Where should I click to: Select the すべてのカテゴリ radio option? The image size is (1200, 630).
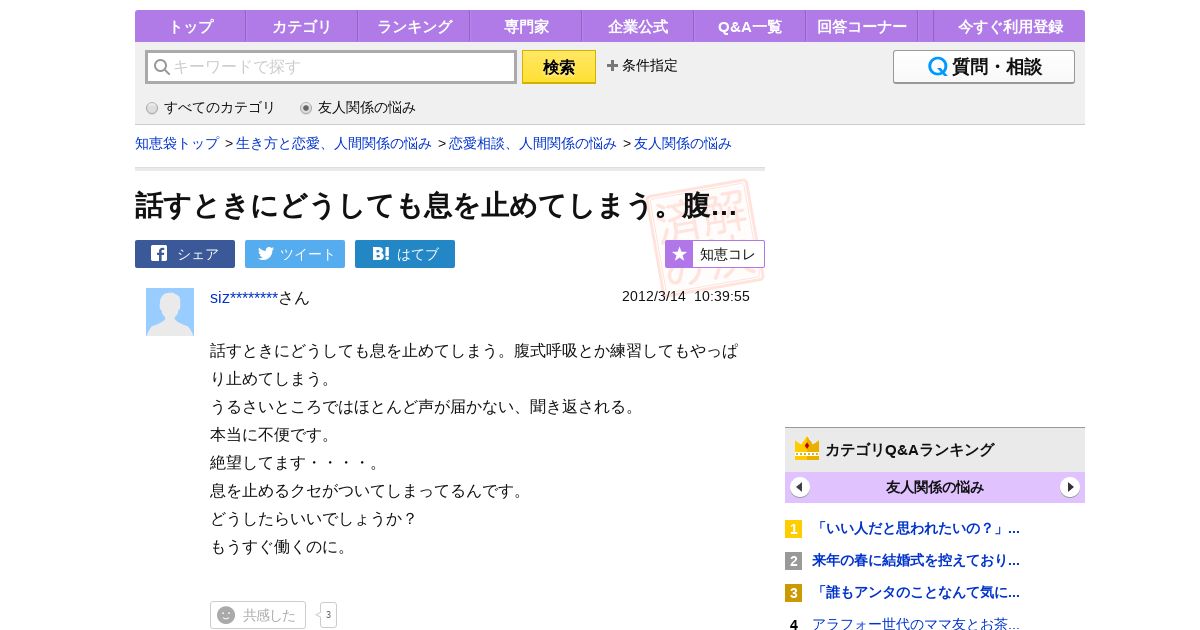click(x=211, y=108)
